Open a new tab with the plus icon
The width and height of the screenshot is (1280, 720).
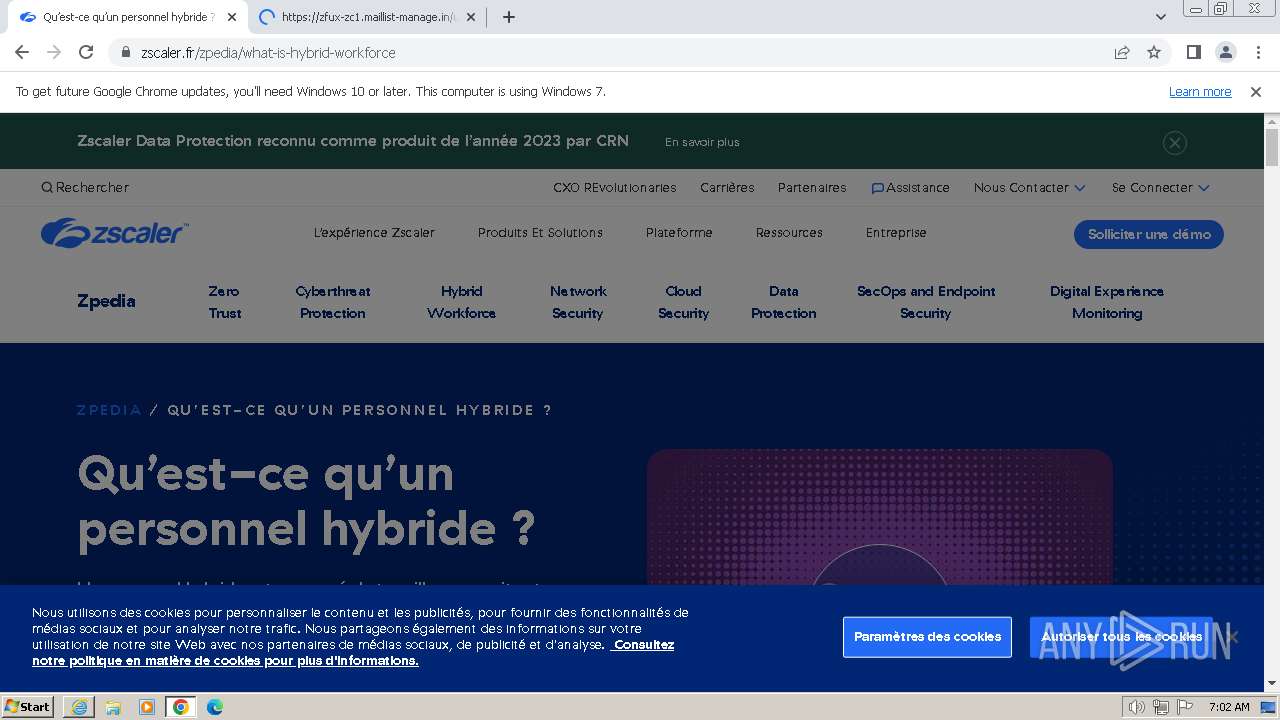tap(509, 17)
